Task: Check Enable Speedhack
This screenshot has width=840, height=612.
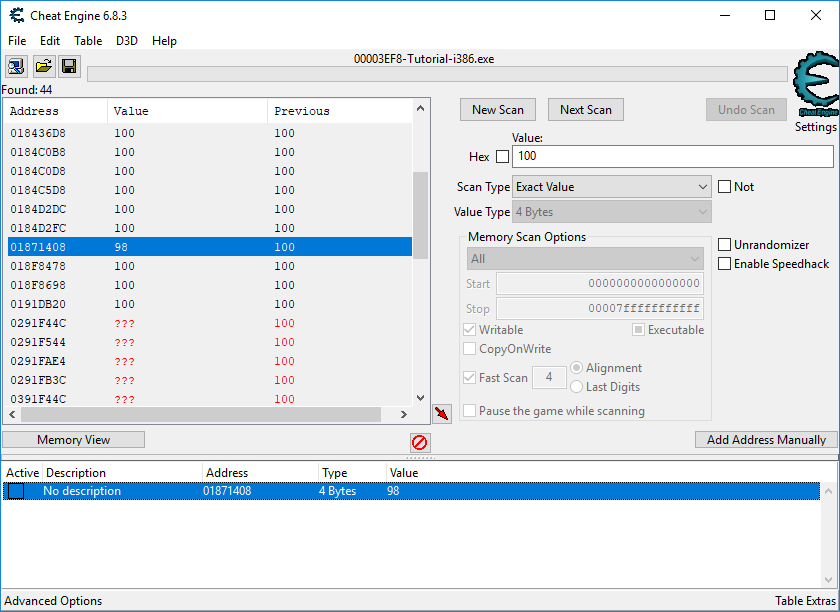Action: point(724,264)
